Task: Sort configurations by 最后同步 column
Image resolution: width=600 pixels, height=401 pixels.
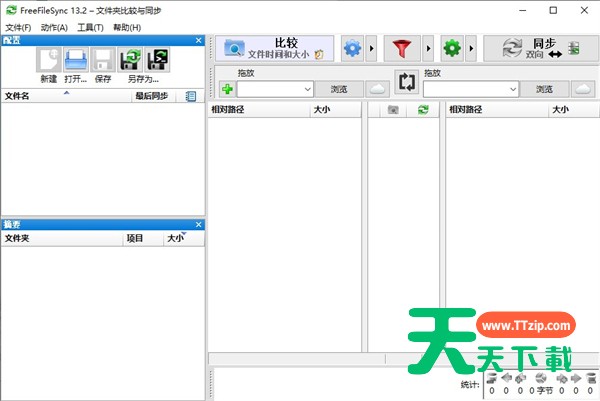Action: tap(153, 96)
